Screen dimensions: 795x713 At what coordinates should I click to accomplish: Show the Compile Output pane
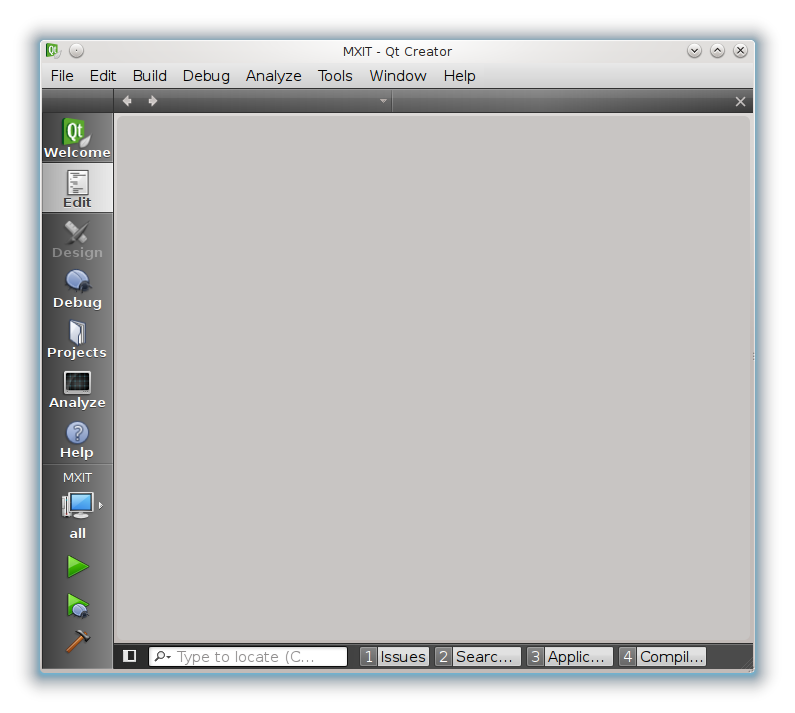[x=662, y=657]
